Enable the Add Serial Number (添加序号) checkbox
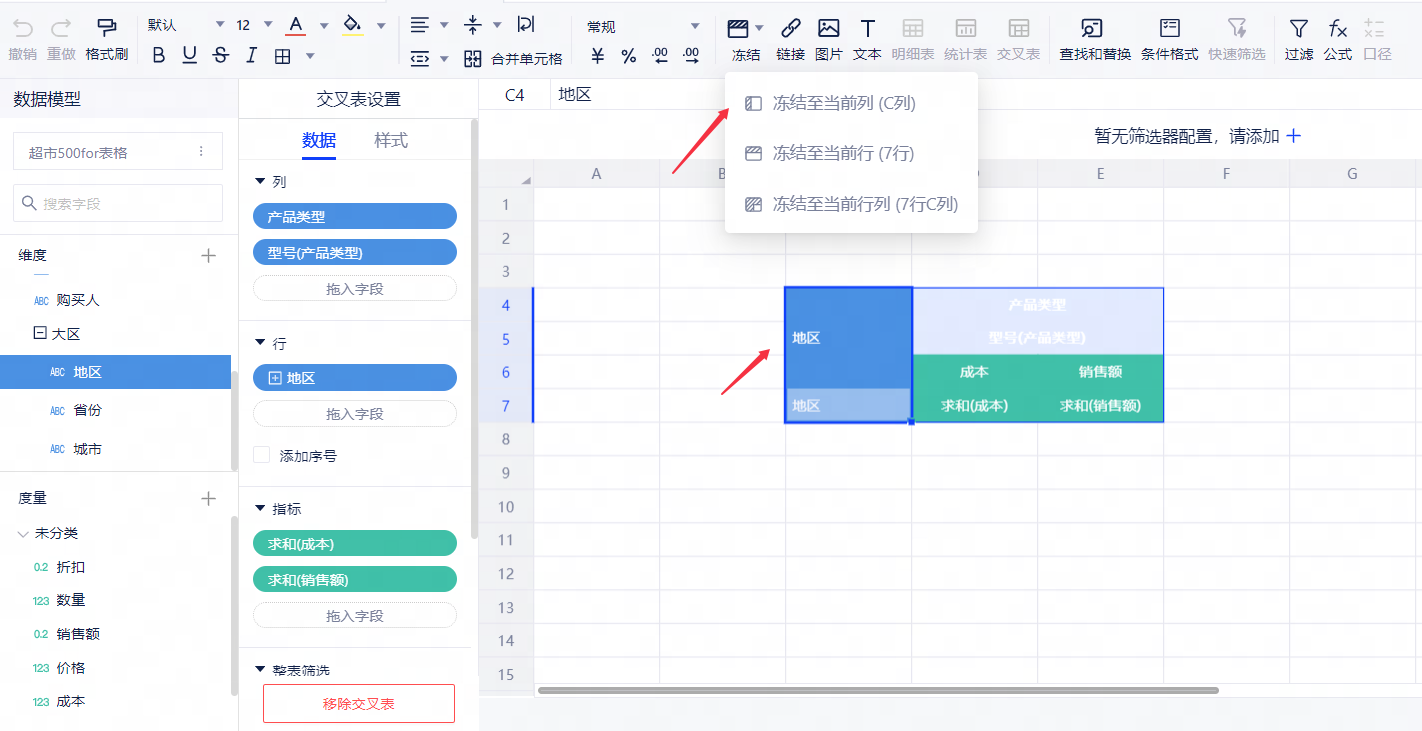The image size is (1422, 731). click(262, 455)
